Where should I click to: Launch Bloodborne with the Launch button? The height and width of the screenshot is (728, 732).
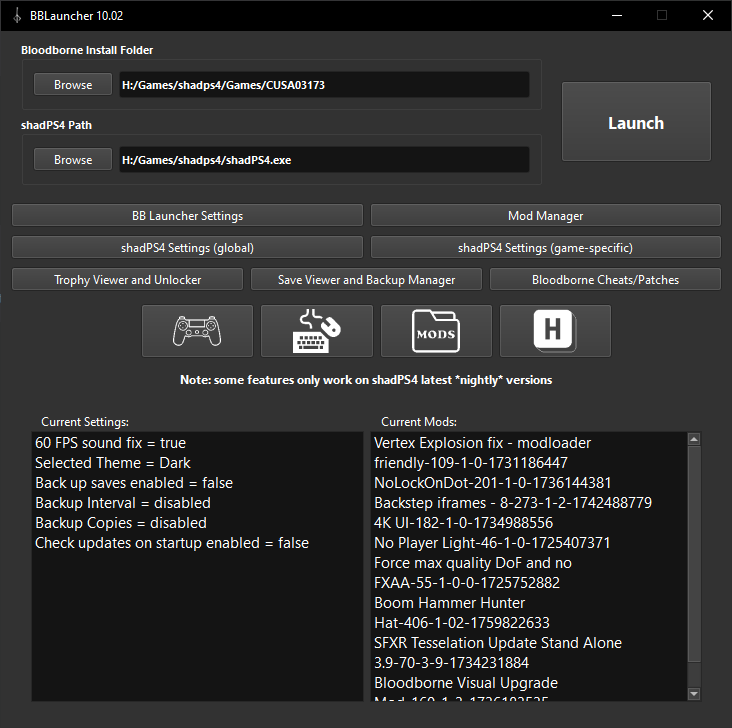(x=636, y=122)
